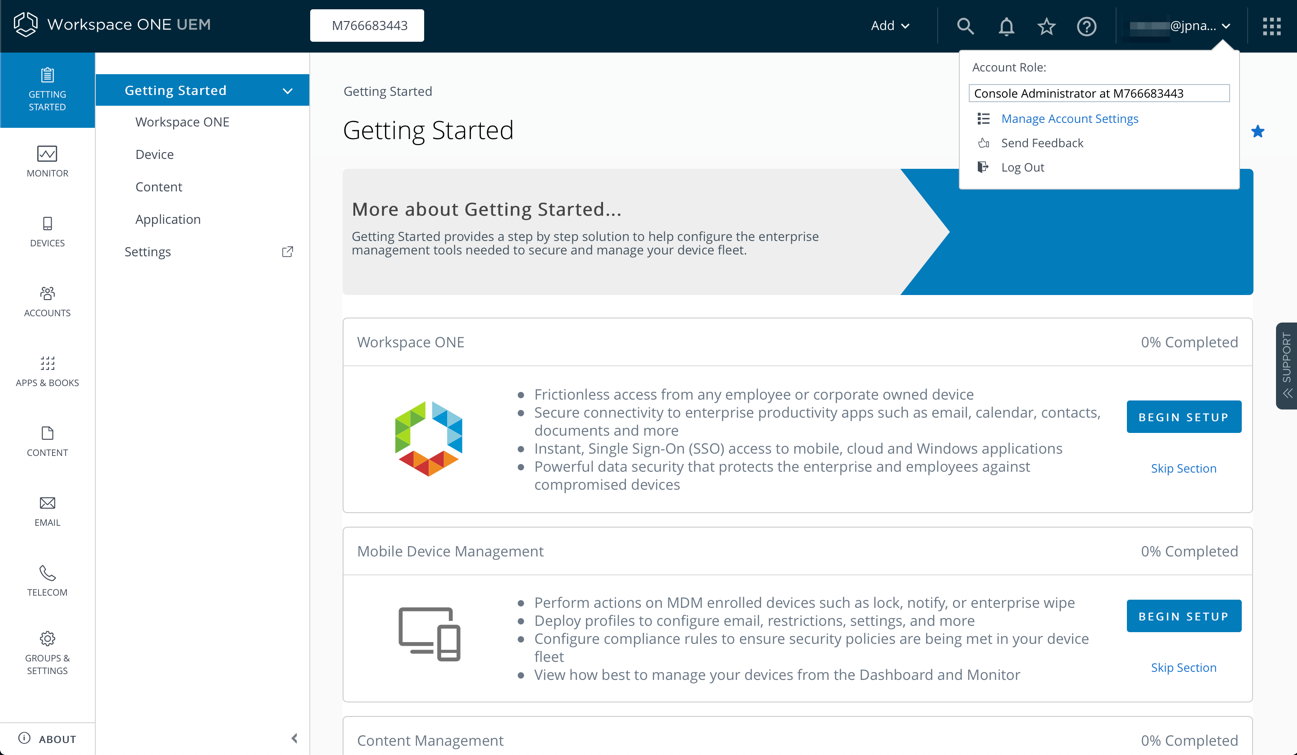The height and width of the screenshot is (755, 1297).
Task: Click the Account Role field
Action: [x=1099, y=93]
